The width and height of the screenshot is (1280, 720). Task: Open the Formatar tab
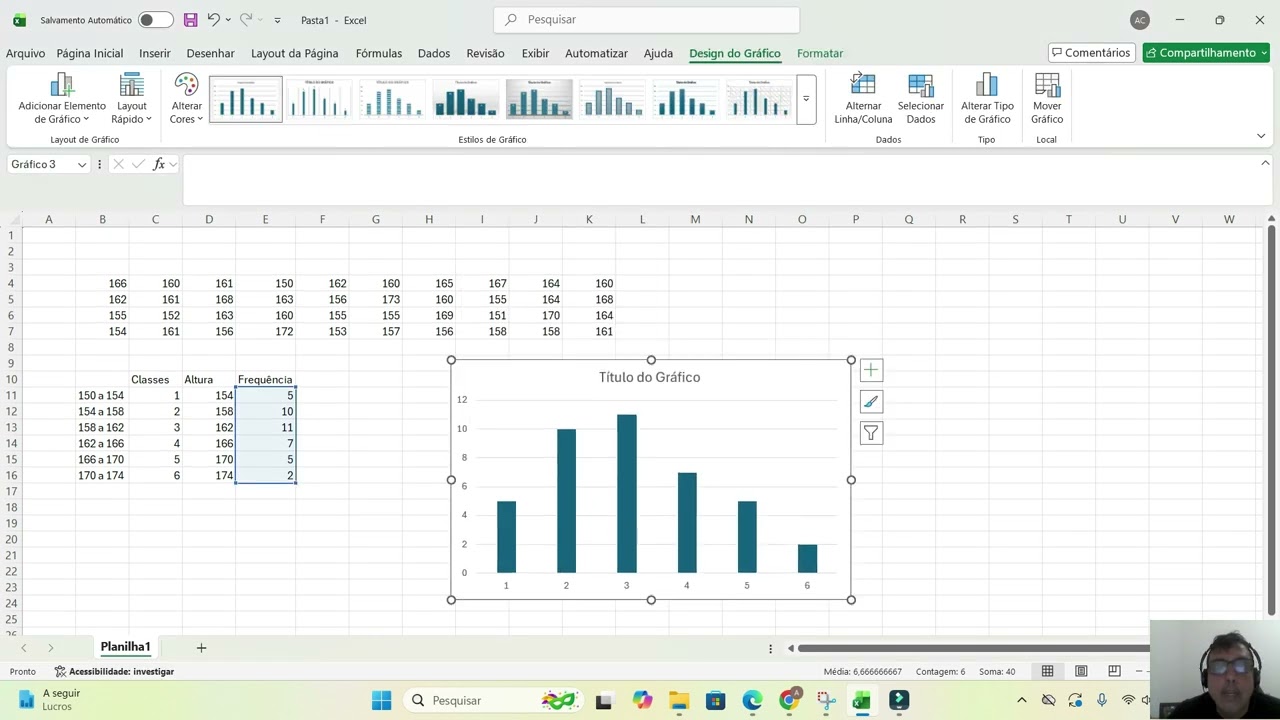click(820, 53)
